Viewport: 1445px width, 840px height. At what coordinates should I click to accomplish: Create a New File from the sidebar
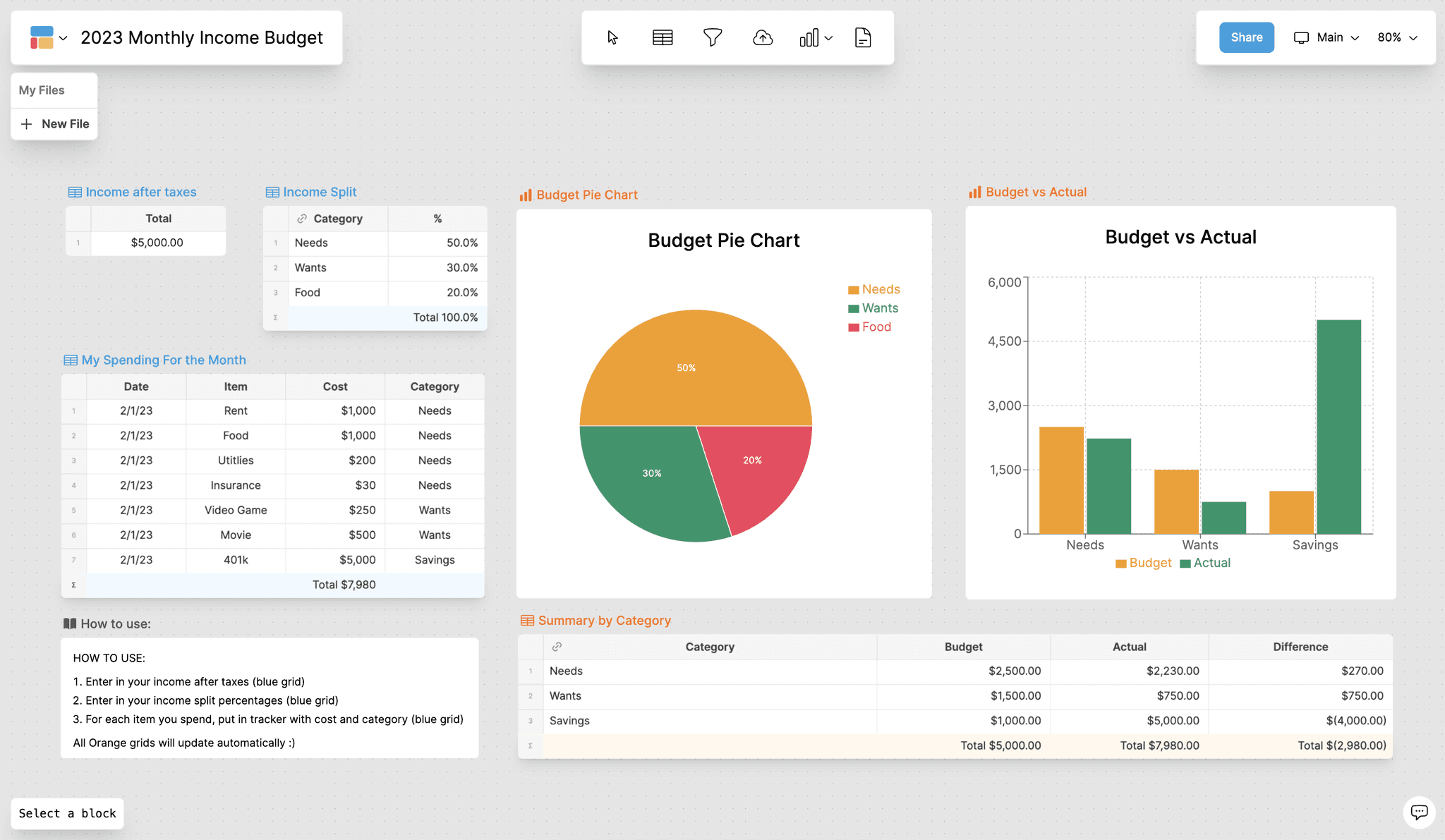(54, 123)
